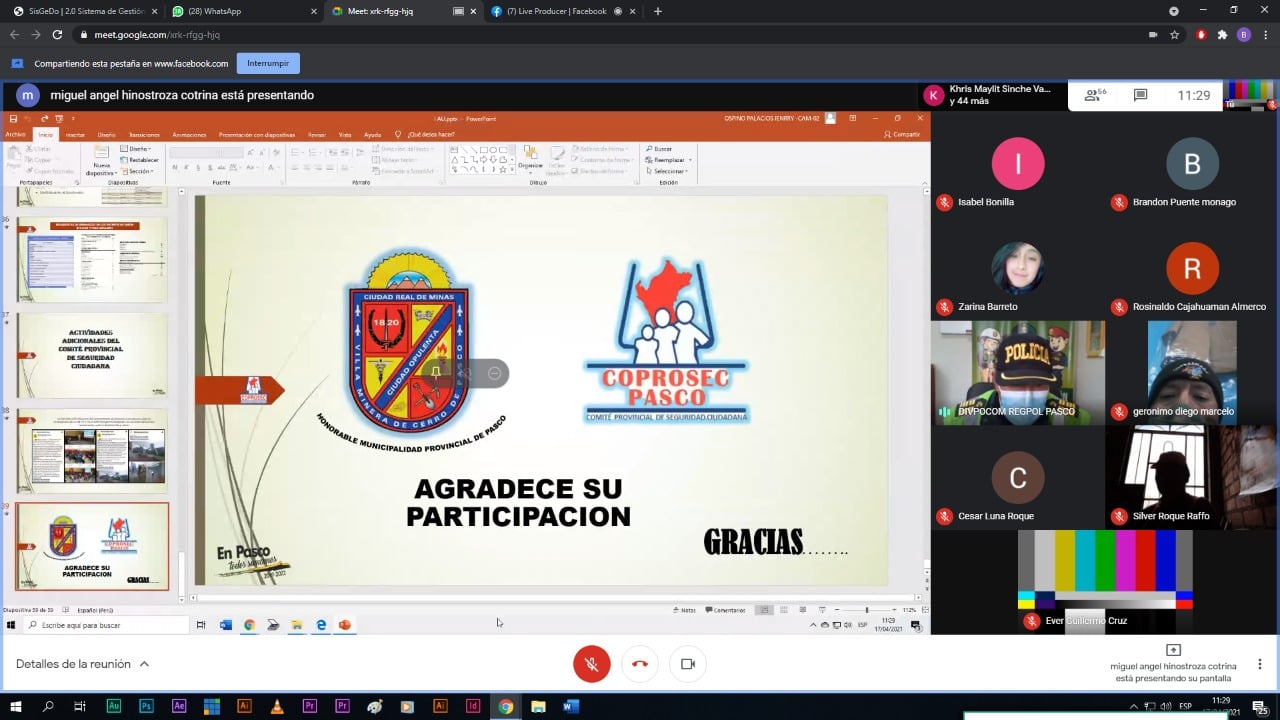Viewport: 1280px width, 720px height.
Task: Launch After Effects from taskbar
Action: click(x=179, y=706)
